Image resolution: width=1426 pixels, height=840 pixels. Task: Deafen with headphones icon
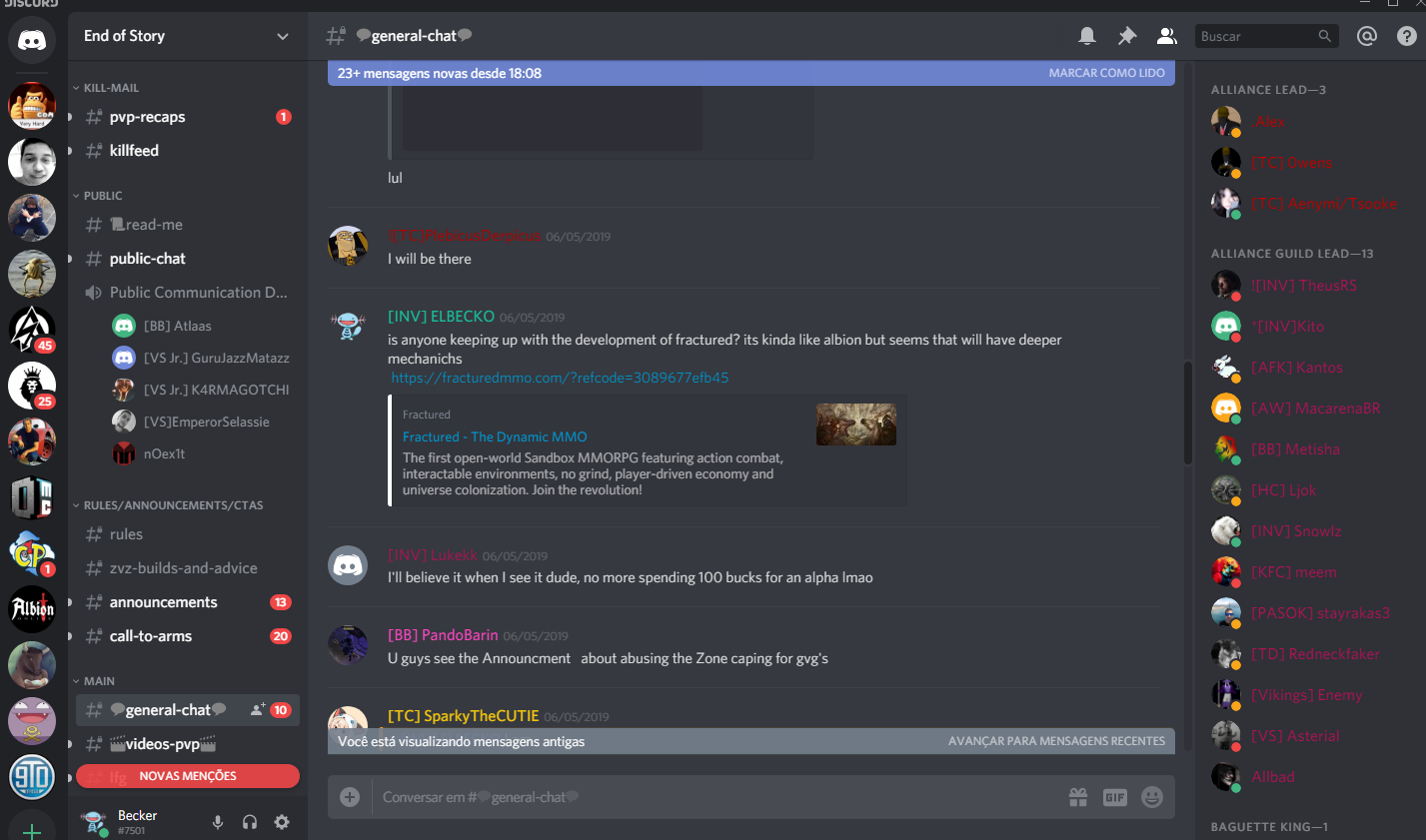click(x=250, y=822)
